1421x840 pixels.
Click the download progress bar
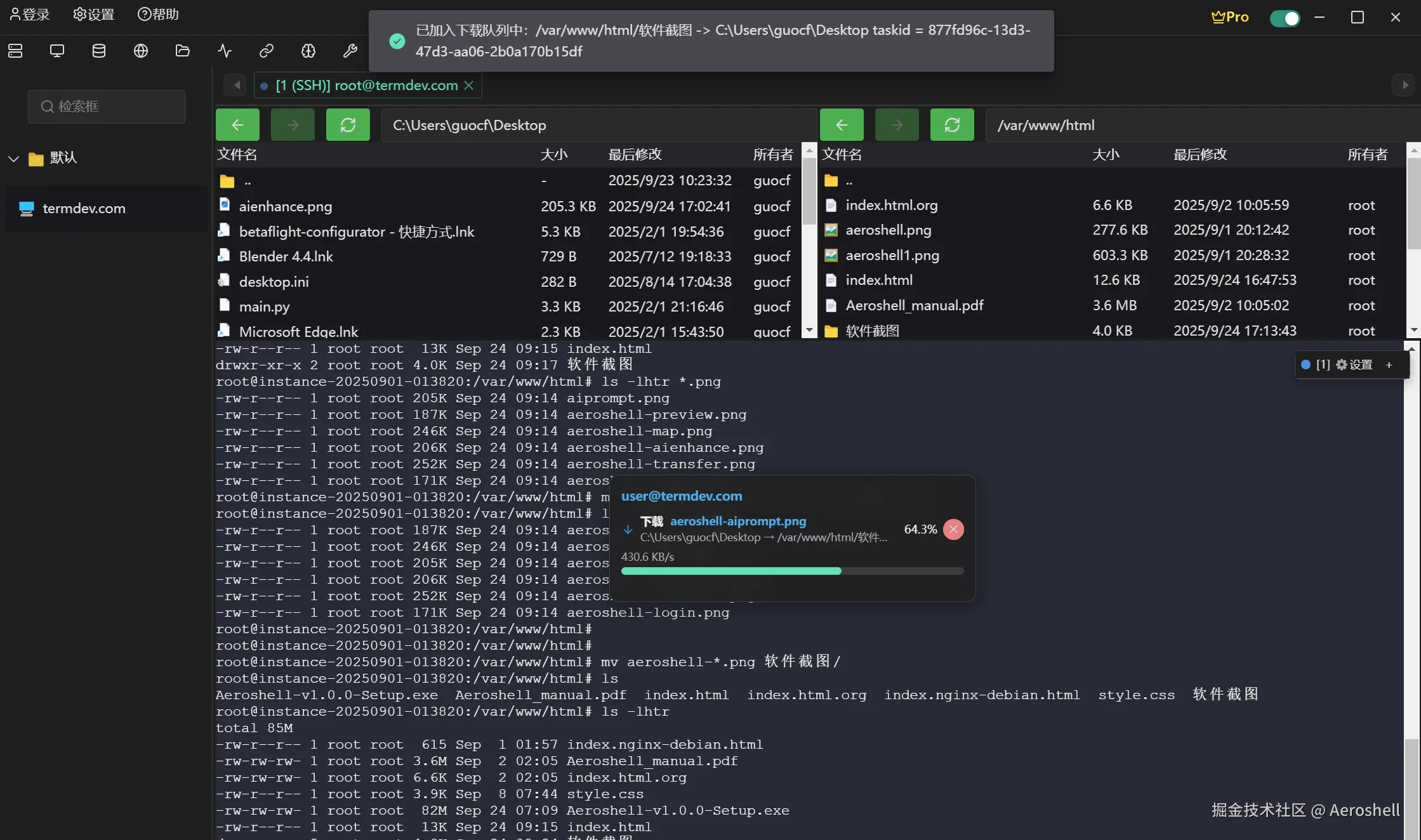(792, 571)
